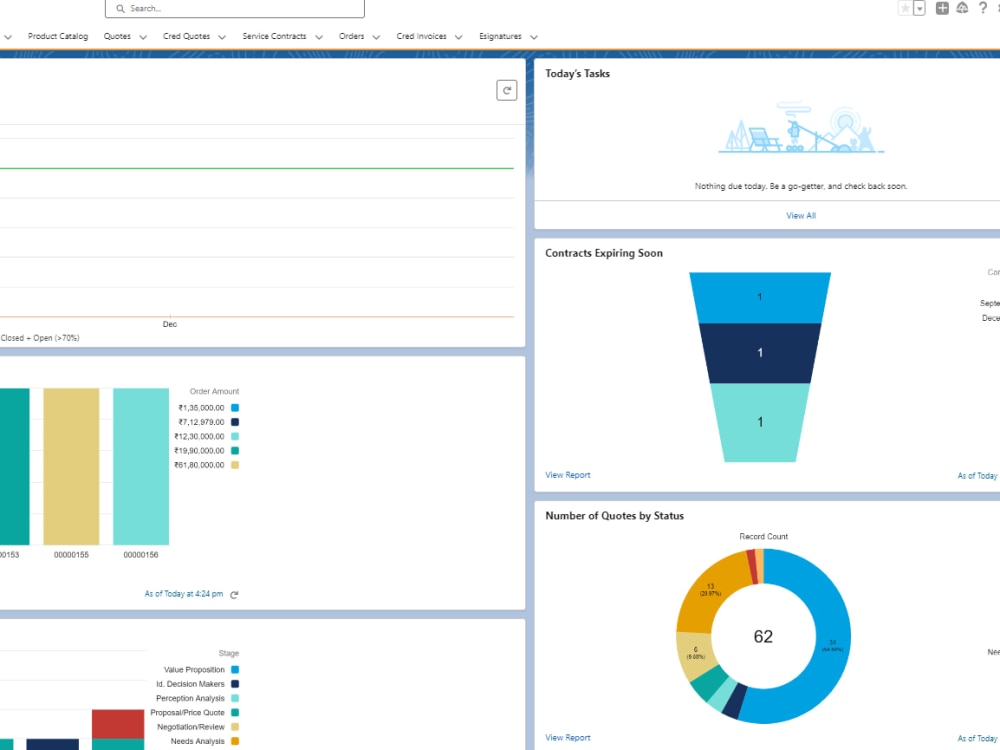Click the Number of Quotes by Status heading

click(x=614, y=516)
